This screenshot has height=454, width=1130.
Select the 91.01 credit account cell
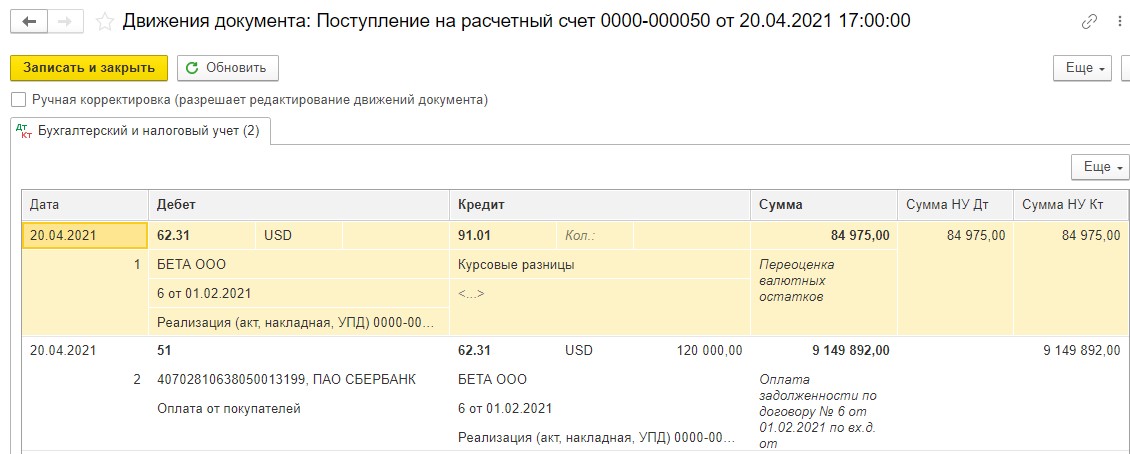point(504,235)
